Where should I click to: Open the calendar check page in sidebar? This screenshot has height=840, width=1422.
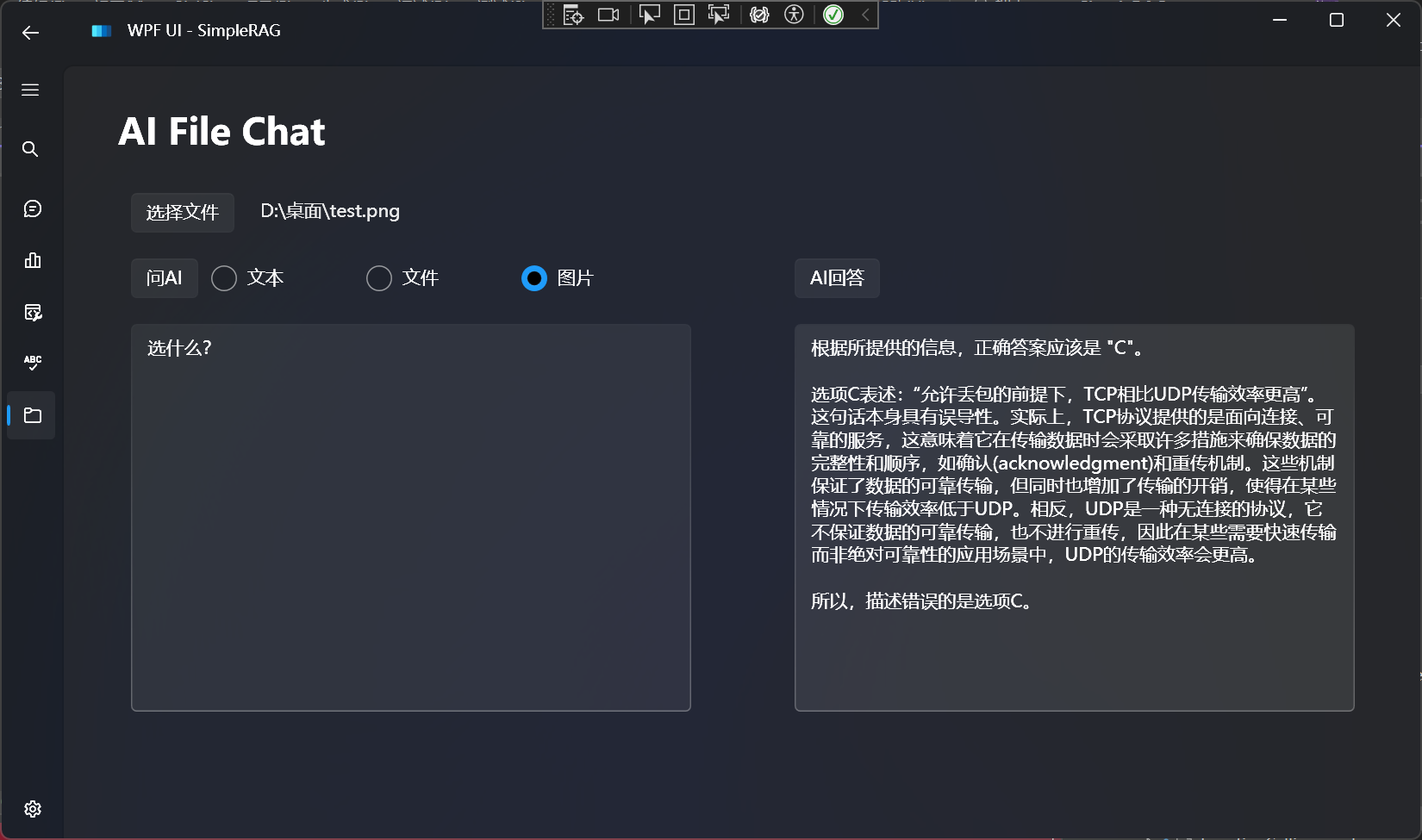point(32,312)
